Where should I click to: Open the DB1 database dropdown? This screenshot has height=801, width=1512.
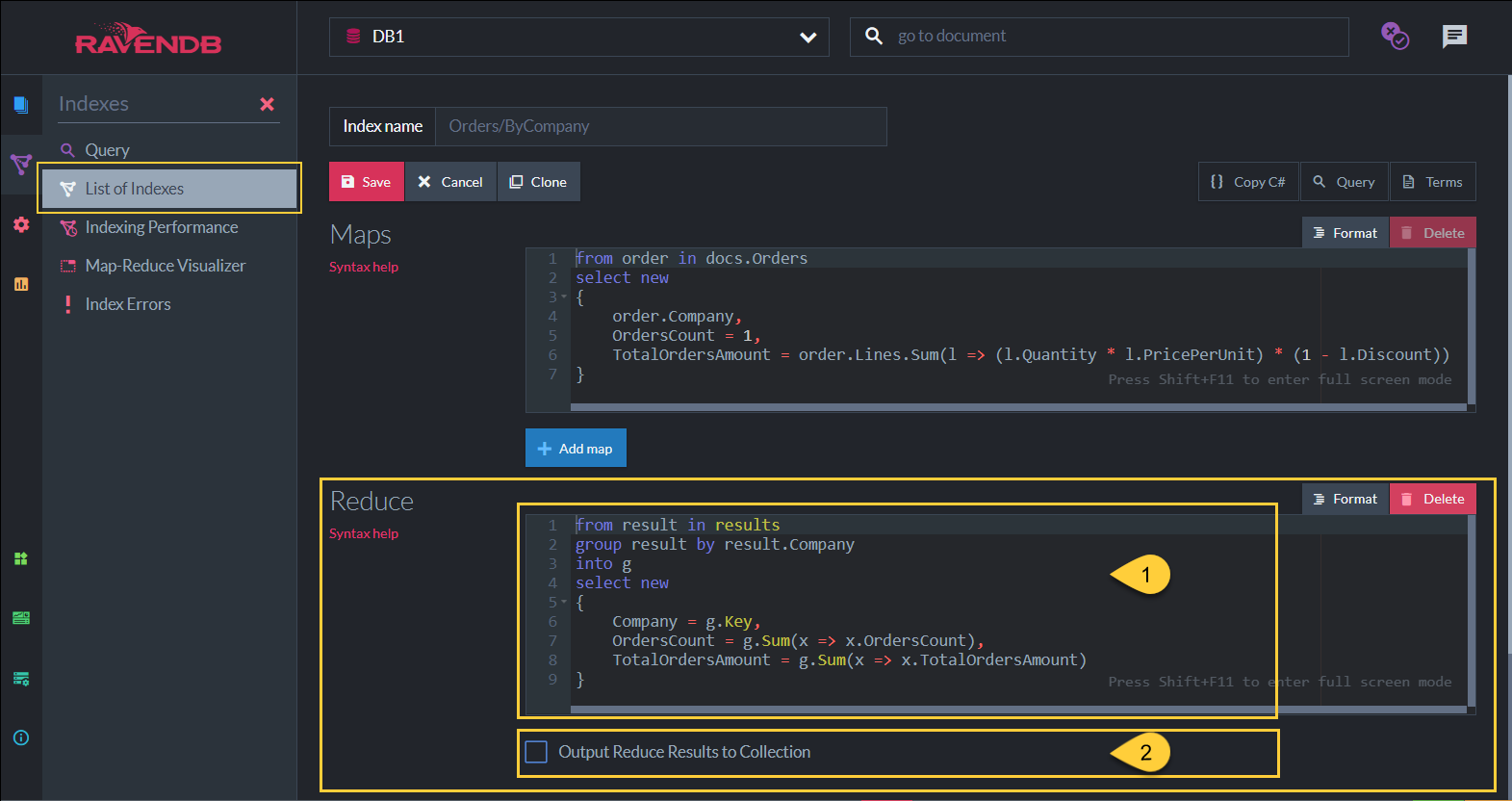coord(579,37)
